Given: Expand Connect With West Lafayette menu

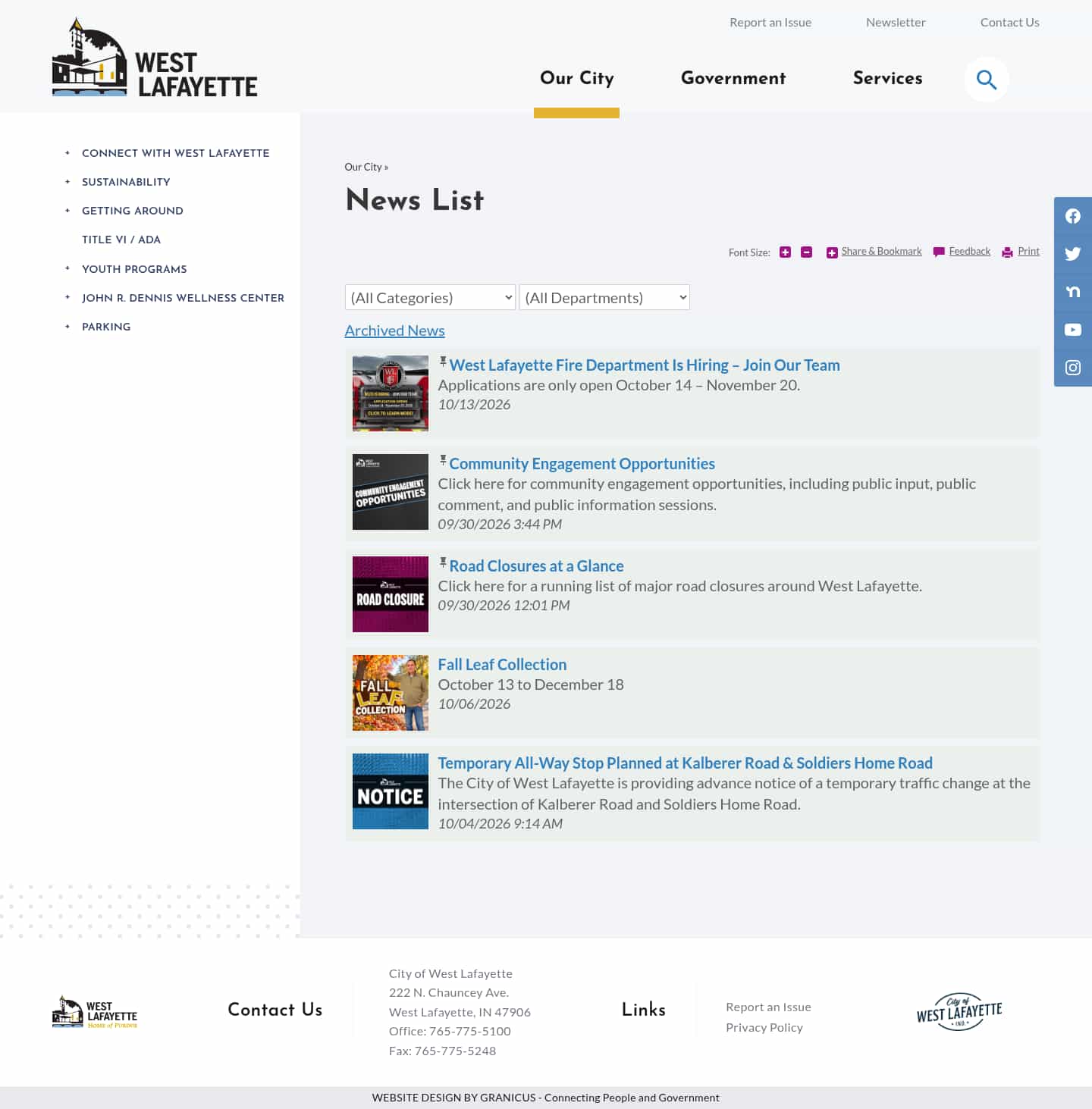Looking at the screenshot, I should point(67,153).
